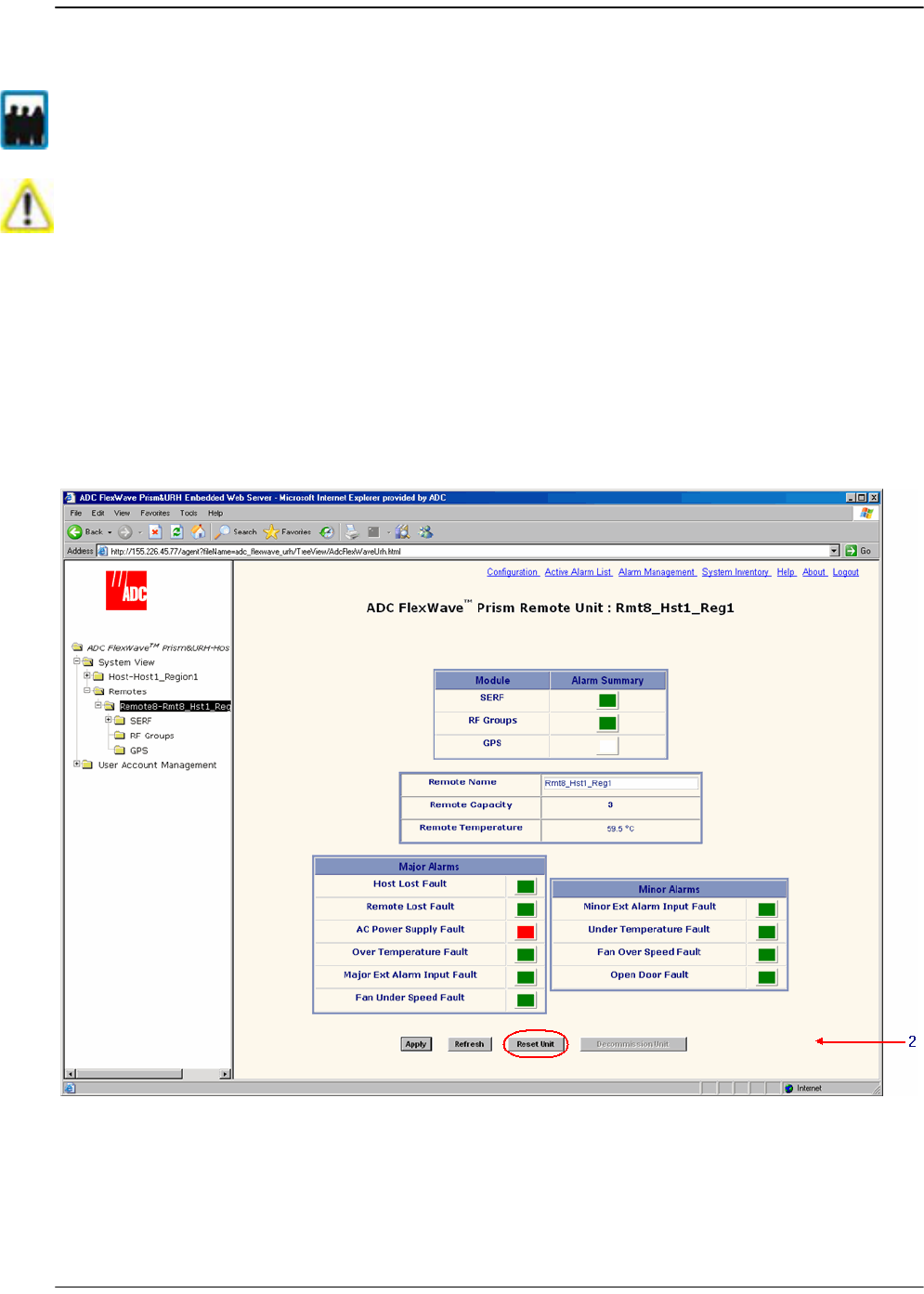Open the System Inventory link
Screen dimensions: 924x1294
736,572
